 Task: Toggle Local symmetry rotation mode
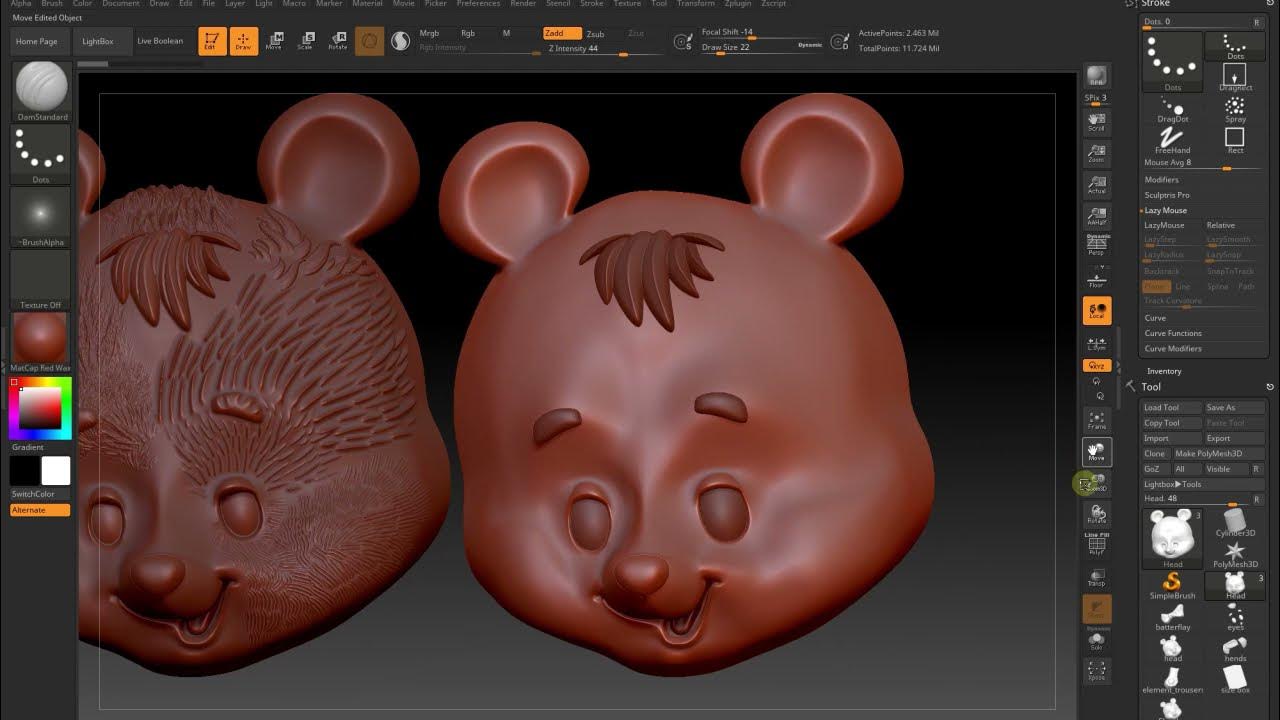(1097, 311)
